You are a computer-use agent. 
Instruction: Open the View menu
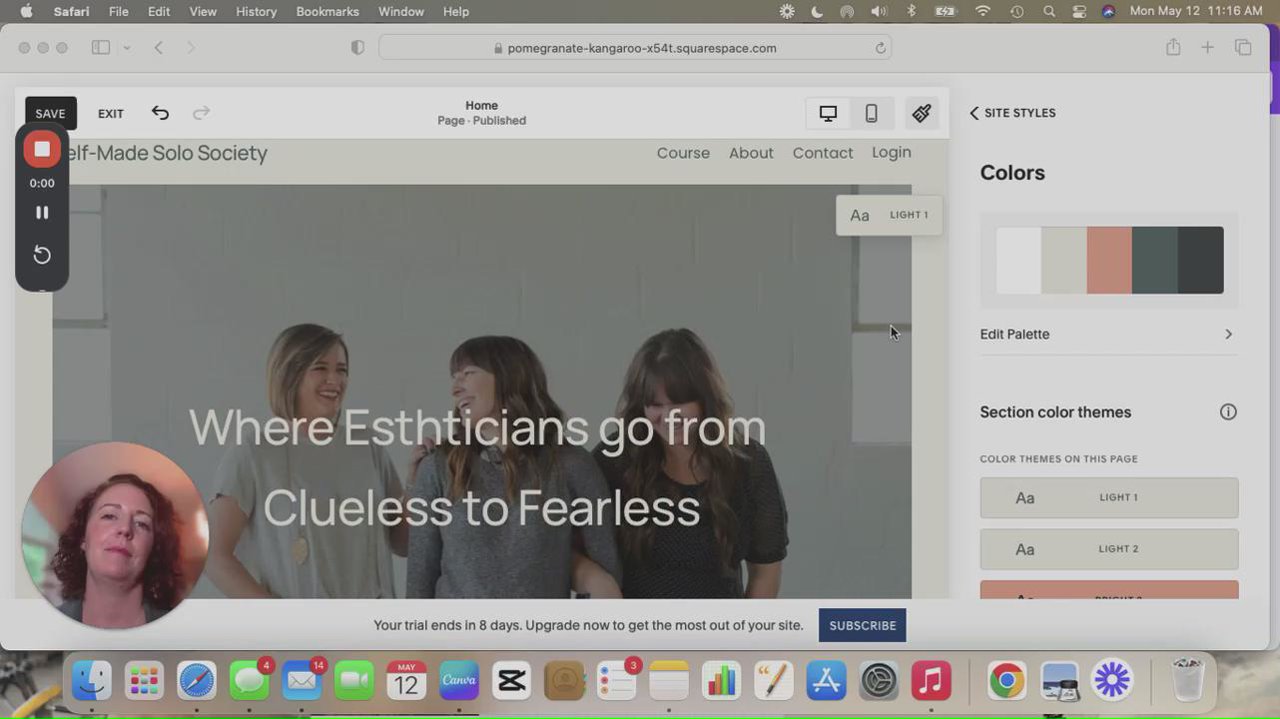203,11
